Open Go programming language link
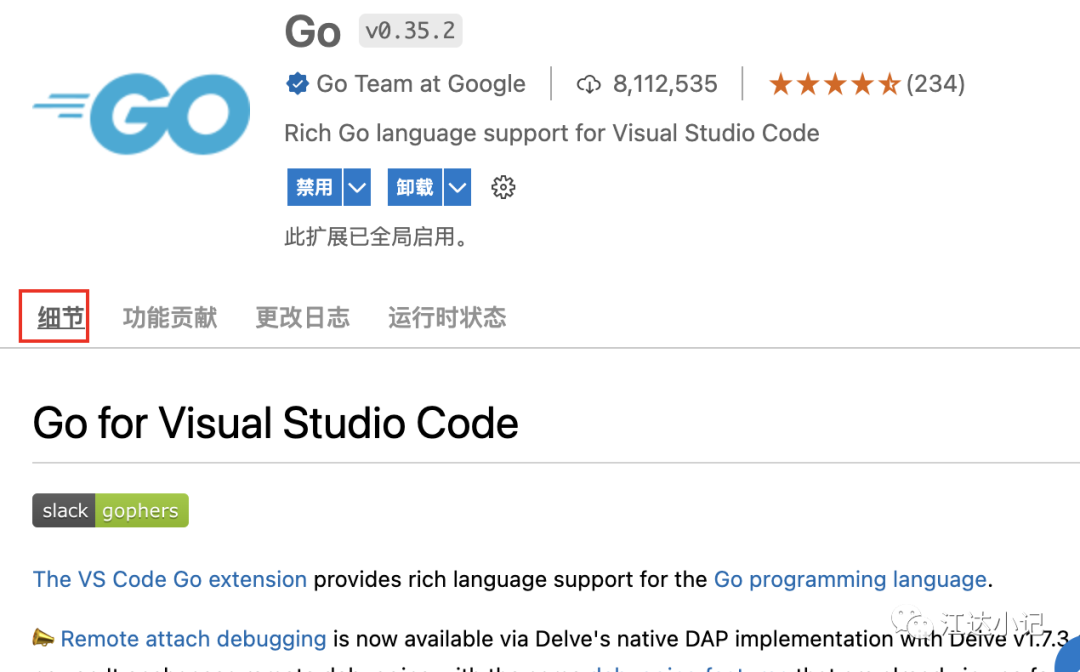1080x672 pixels. [x=850, y=579]
